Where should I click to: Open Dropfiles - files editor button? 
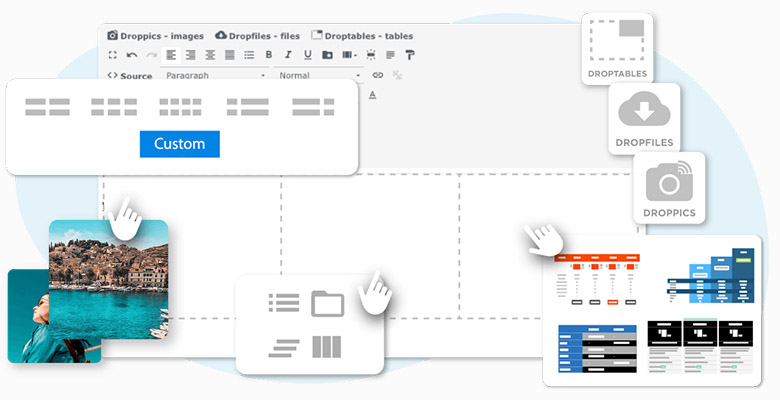tap(258, 36)
